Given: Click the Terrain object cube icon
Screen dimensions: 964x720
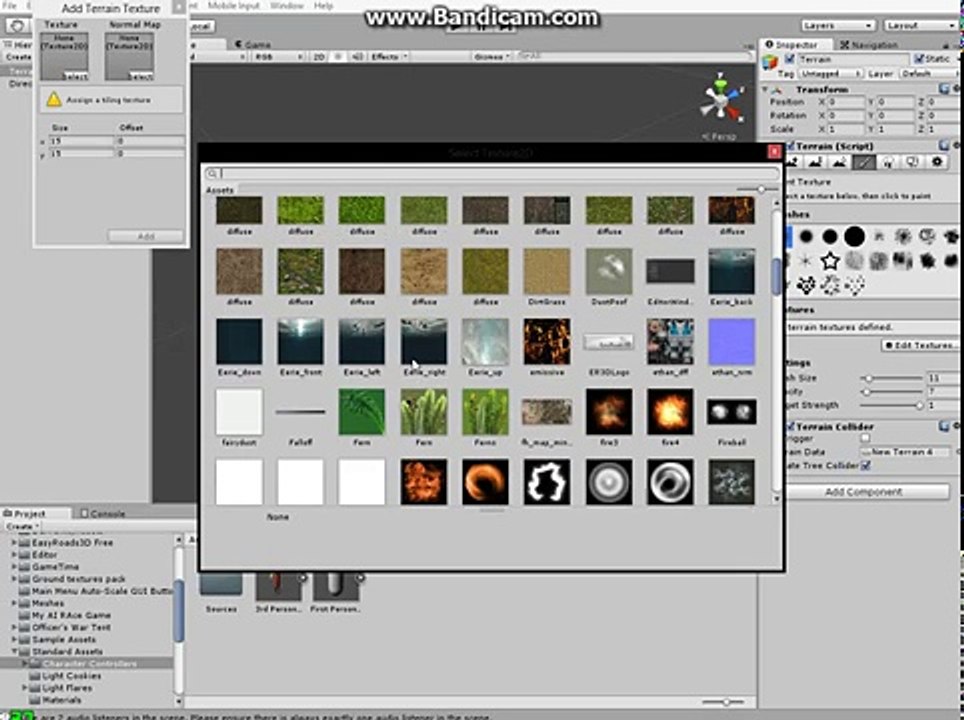Looking at the screenshot, I should click(770, 61).
